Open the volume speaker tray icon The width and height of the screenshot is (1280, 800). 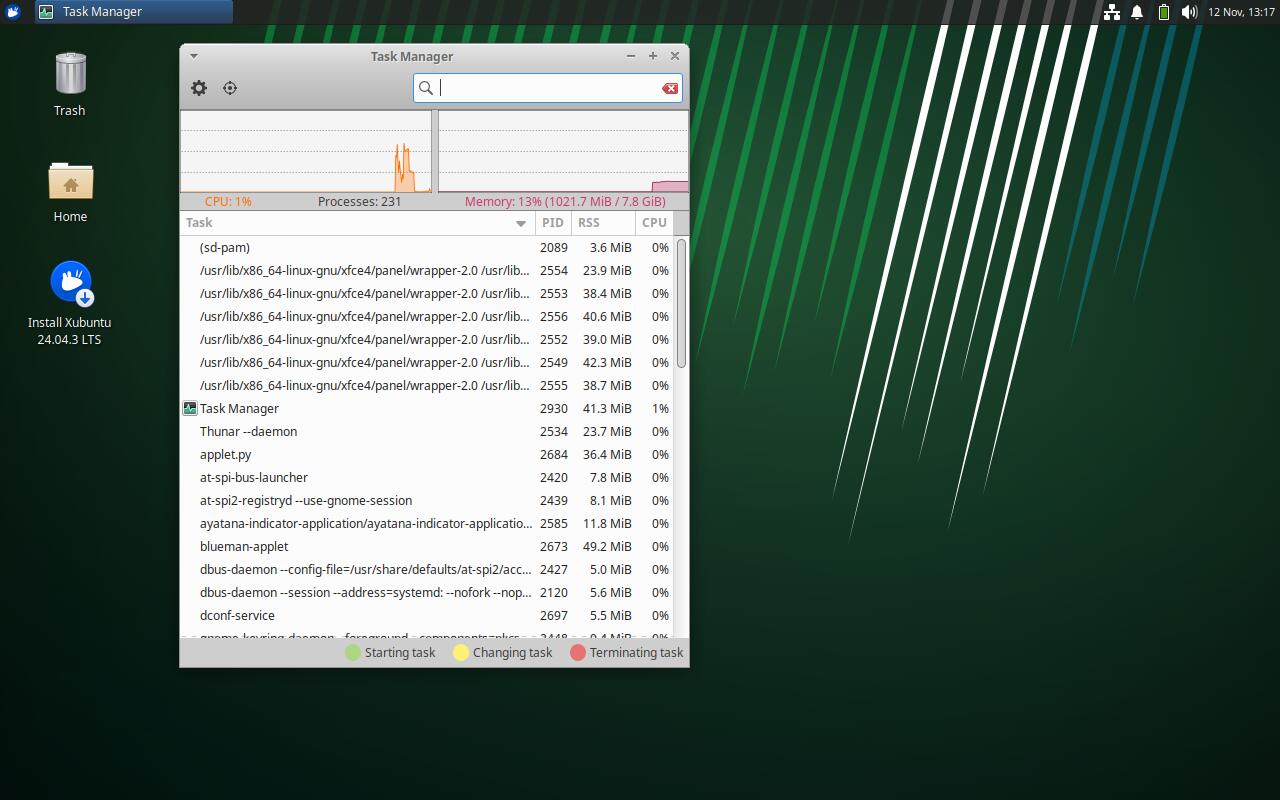(1189, 12)
